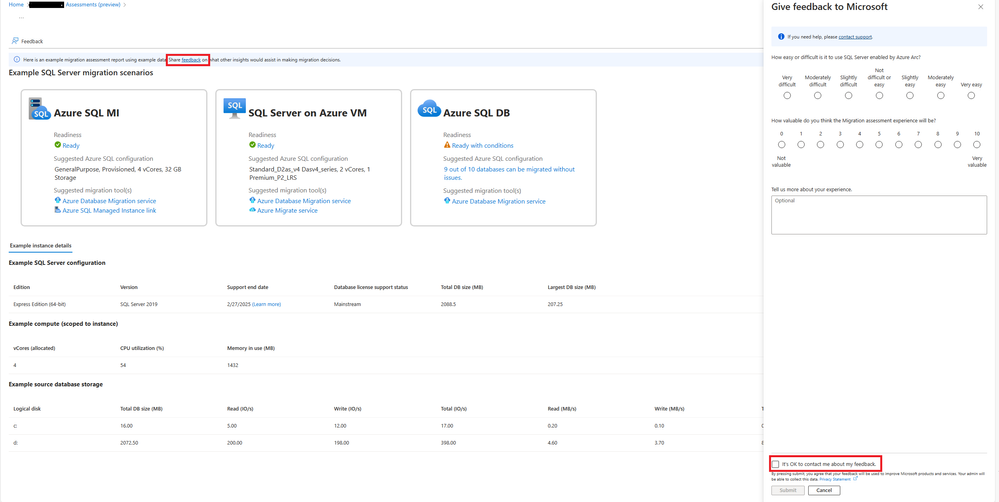Check the OK to contact me checkbox

(775, 464)
